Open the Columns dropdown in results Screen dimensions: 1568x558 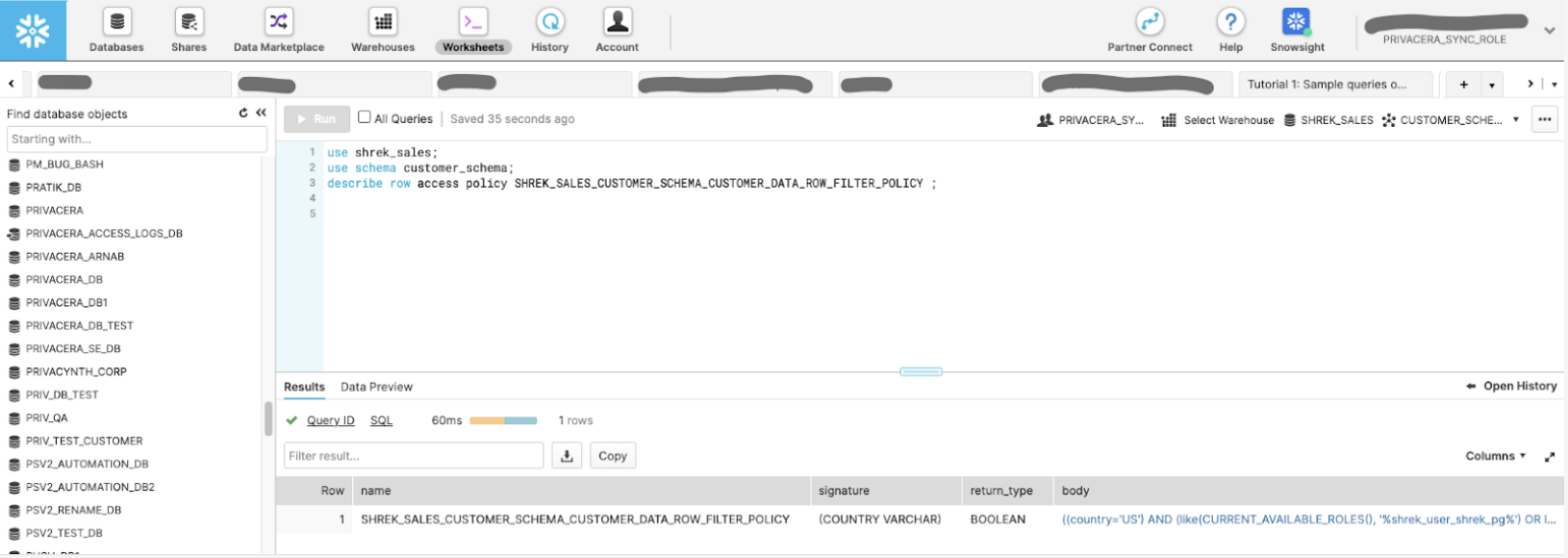point(1495,456)
